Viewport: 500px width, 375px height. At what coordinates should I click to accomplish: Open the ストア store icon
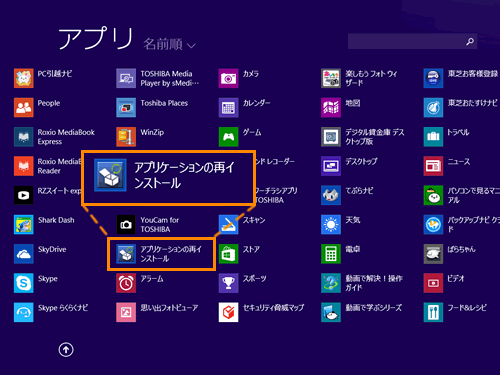point(228,254)
